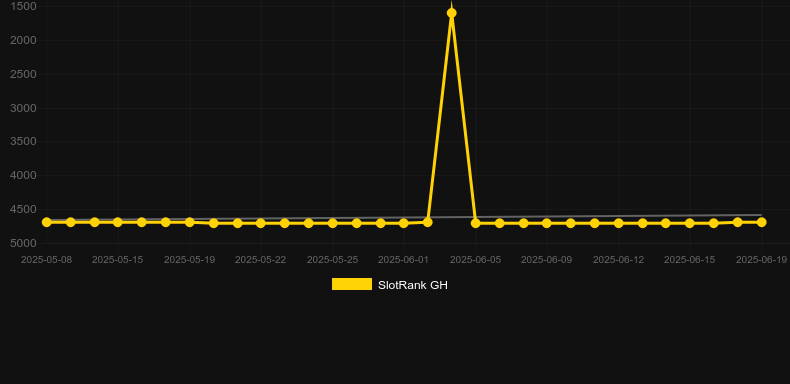Click the 3000 y-axis label
Screen dimensions: 790x384
24,108
